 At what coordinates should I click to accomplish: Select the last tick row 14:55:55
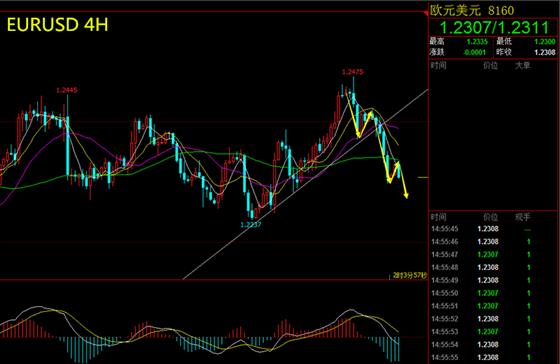(x=493, y=357)
